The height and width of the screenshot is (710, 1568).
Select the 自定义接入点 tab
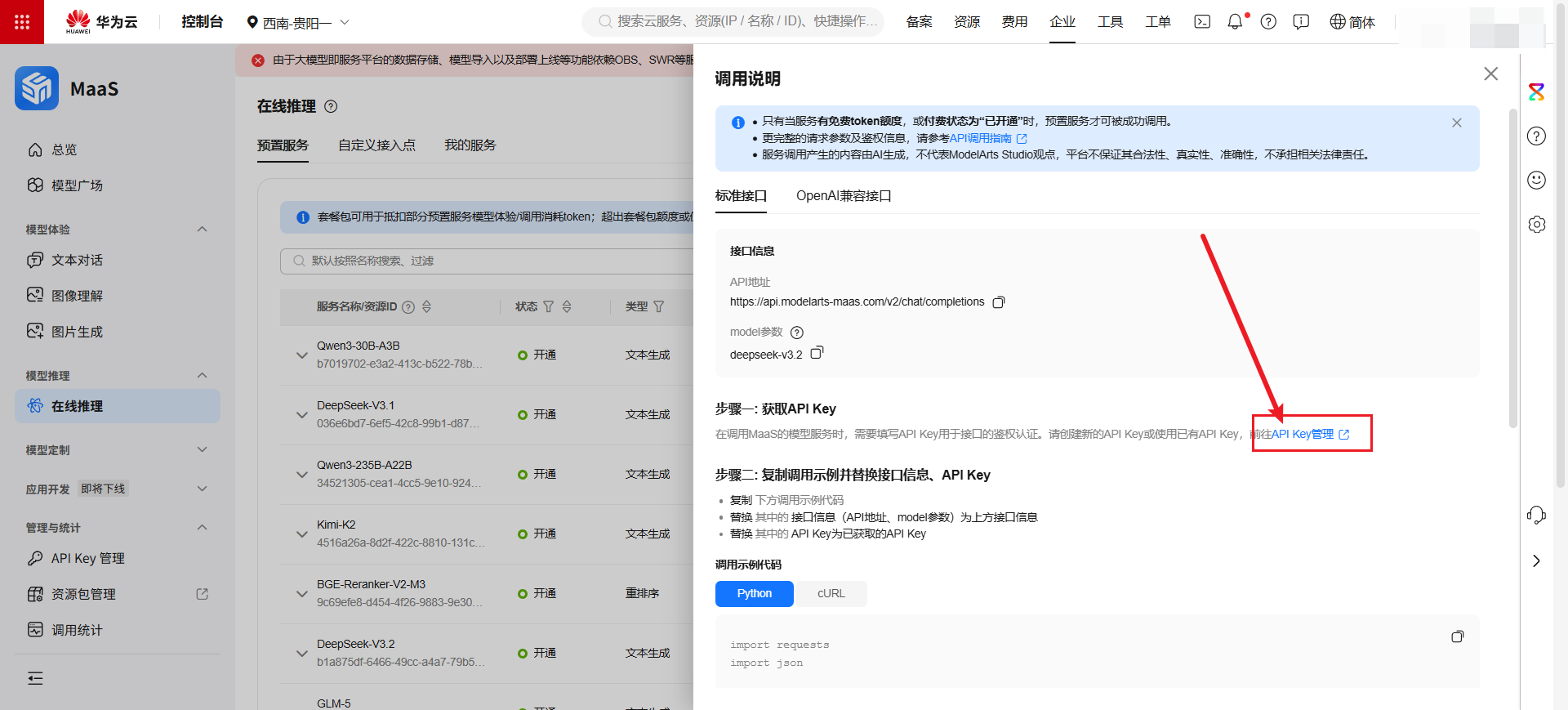point(376,145)
